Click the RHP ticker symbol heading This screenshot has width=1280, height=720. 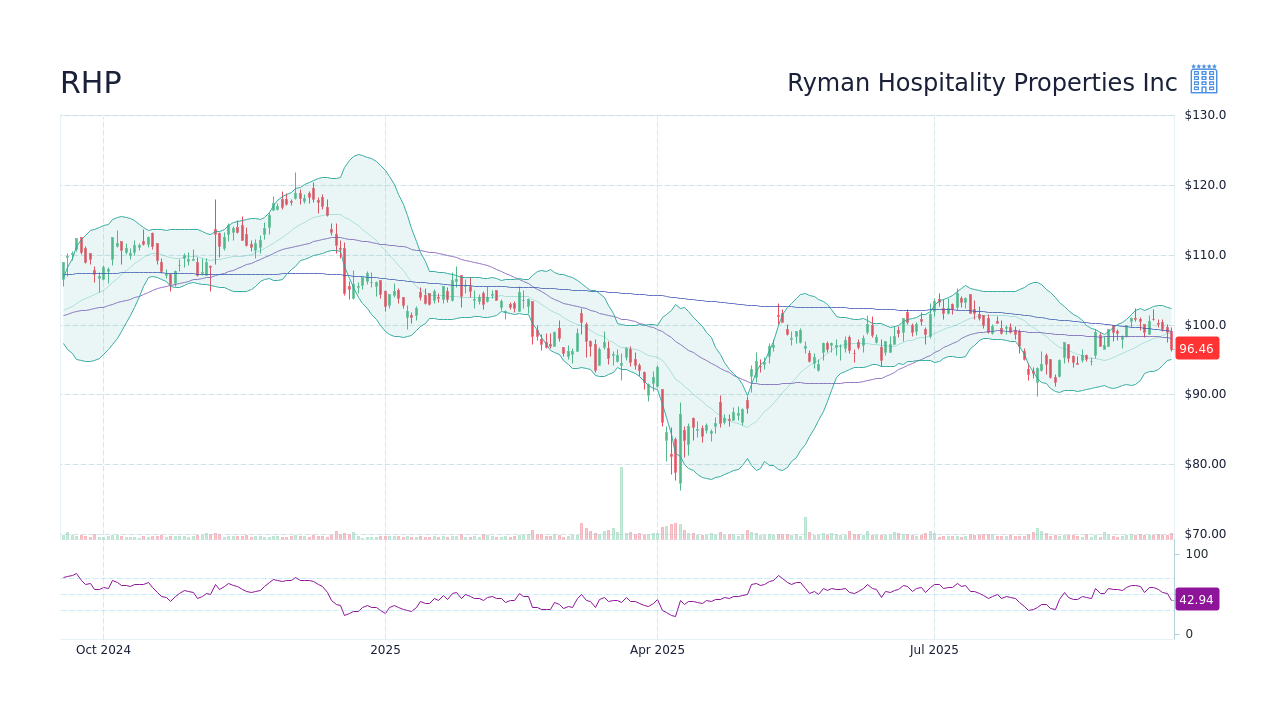click(91, 83)
